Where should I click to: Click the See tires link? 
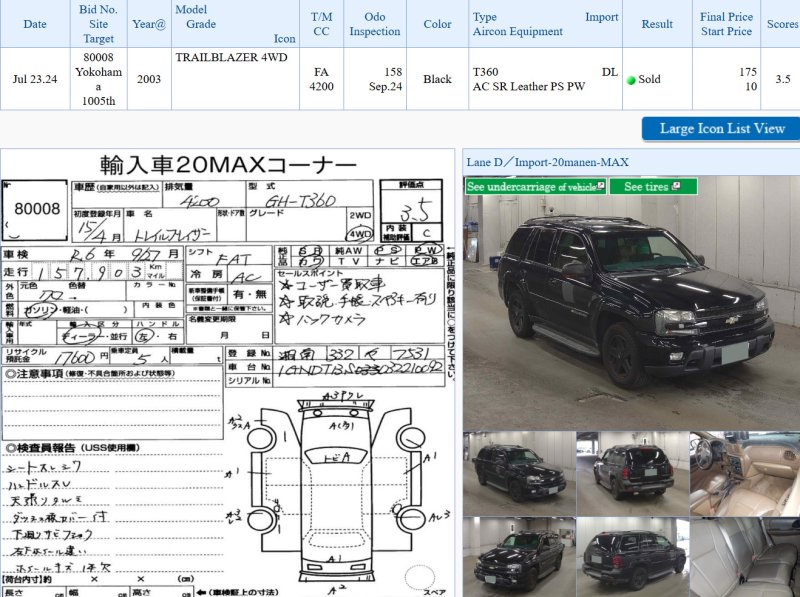click(646, 186)
